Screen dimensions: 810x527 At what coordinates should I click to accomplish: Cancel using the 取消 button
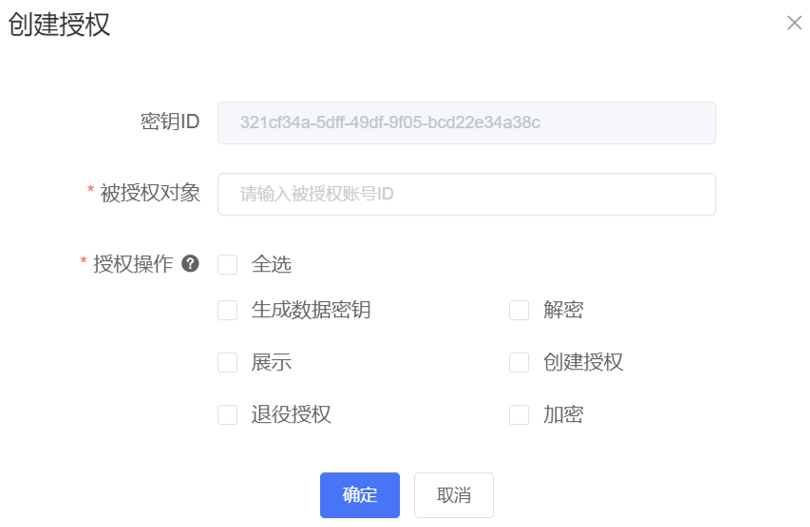coord(454,495)
